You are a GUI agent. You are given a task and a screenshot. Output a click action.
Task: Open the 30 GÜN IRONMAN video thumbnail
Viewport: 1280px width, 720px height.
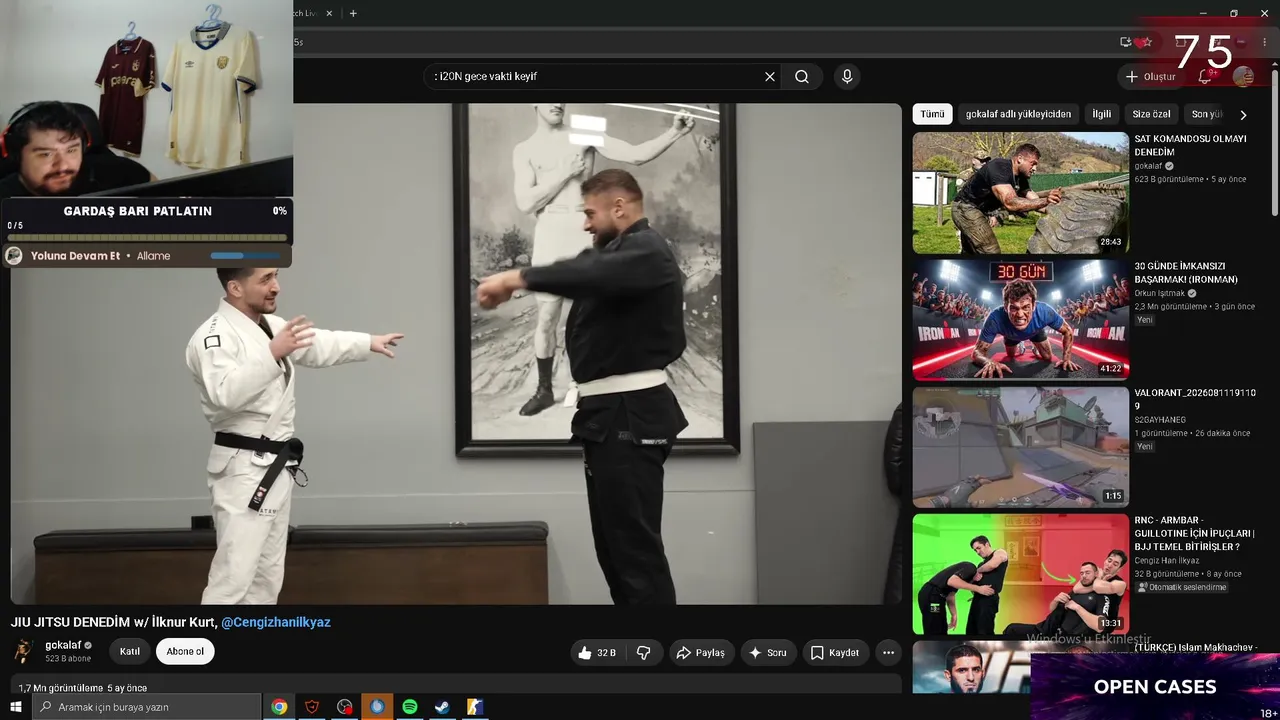(1020, 320)
